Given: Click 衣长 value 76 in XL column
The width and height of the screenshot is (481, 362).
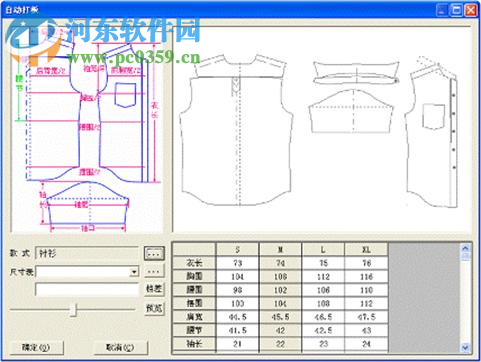Looking at the screenshot, I should pyautogui.click(x=366, y=263).
